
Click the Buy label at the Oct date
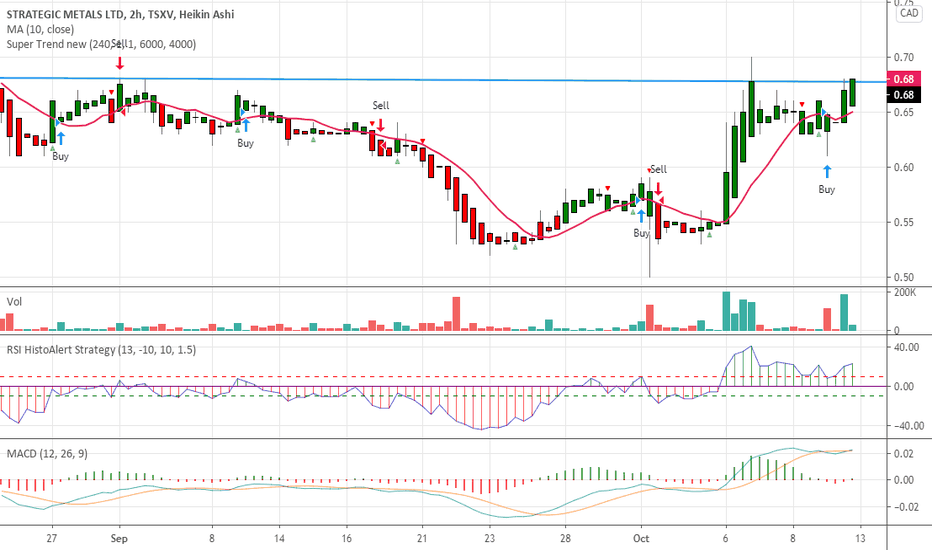(x=641, y=232)
